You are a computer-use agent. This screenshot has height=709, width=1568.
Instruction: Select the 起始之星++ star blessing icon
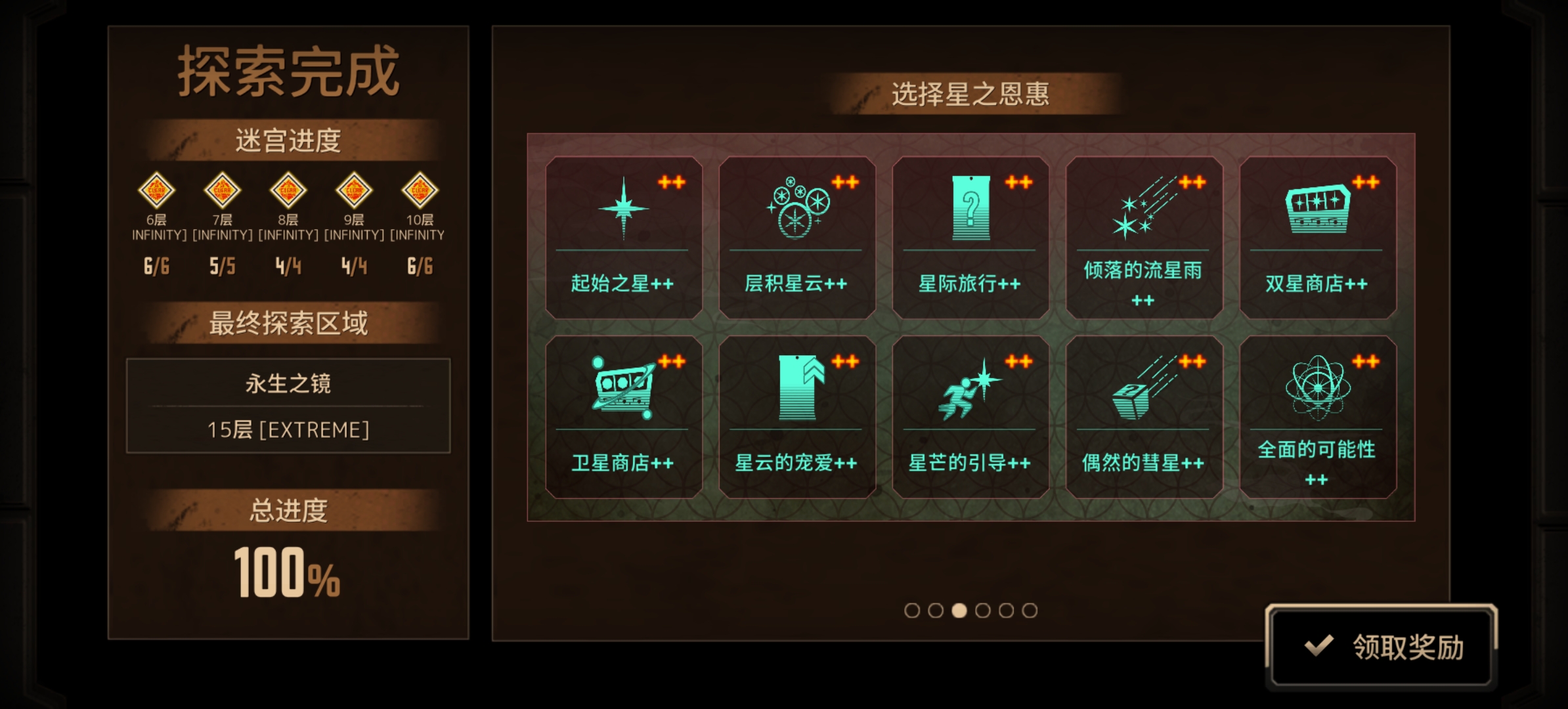tap(623, 209)
